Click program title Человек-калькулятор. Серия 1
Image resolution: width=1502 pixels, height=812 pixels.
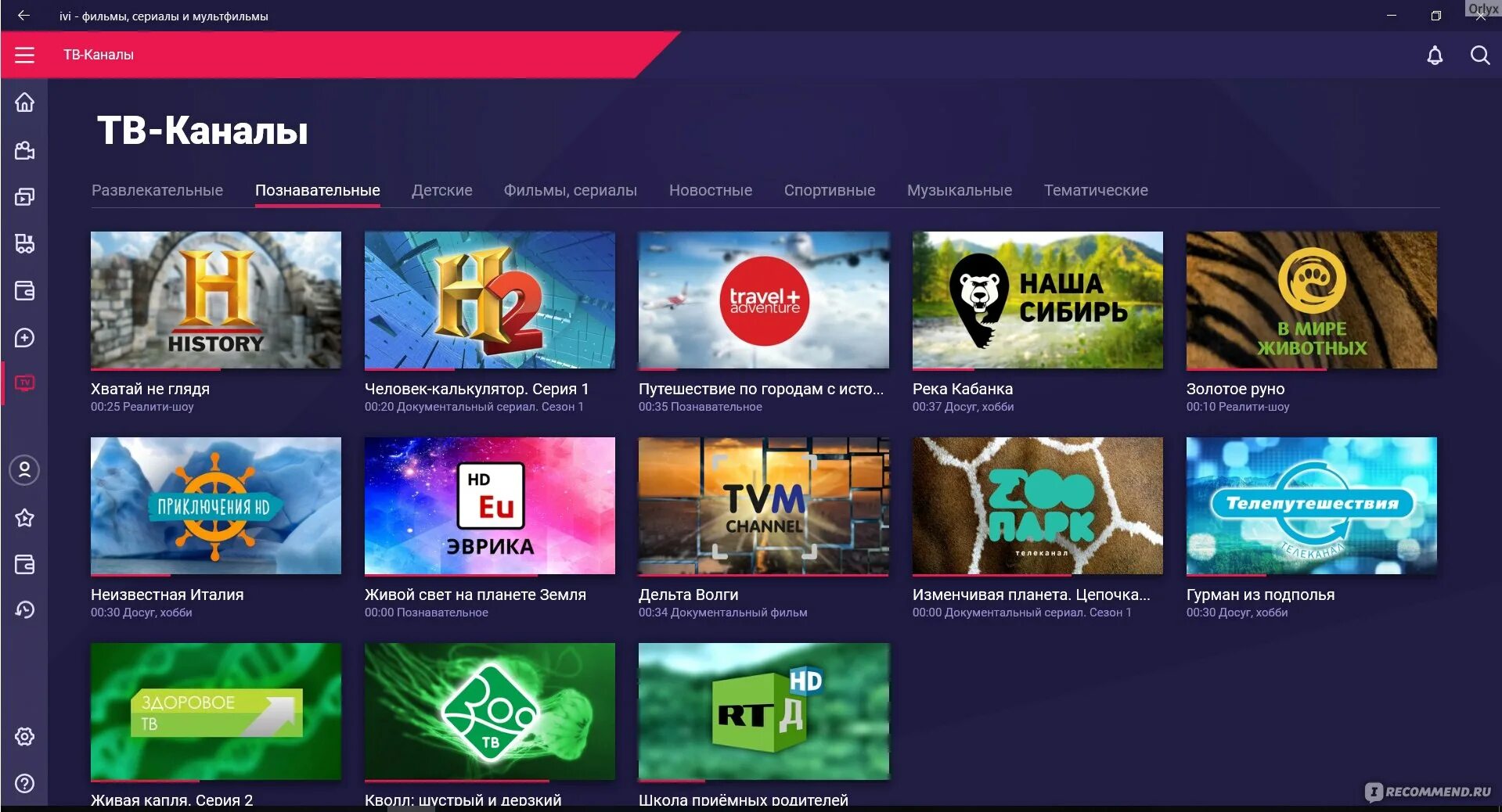click(477, 389)
